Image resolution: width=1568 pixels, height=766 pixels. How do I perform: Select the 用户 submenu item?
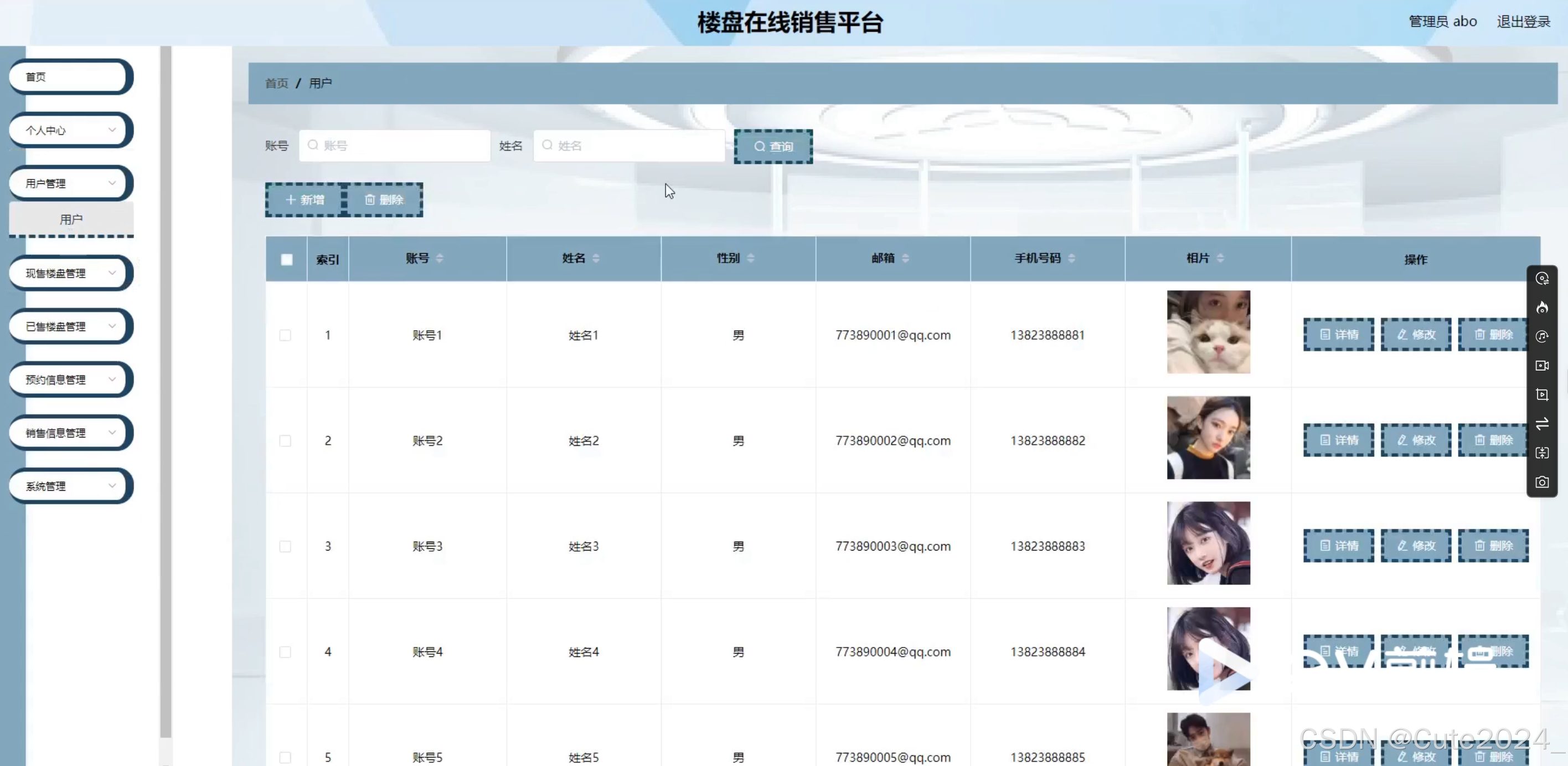pos(71,219)
